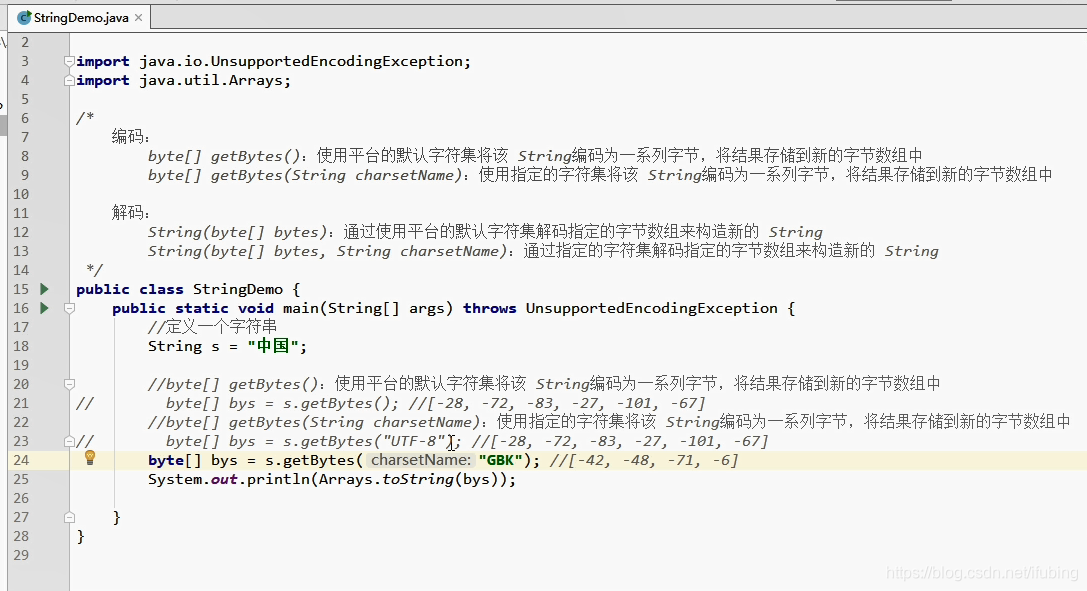Place cursor in the "GBK" string literal
The height and width of the screenshot is (591, 1087).
500,460
